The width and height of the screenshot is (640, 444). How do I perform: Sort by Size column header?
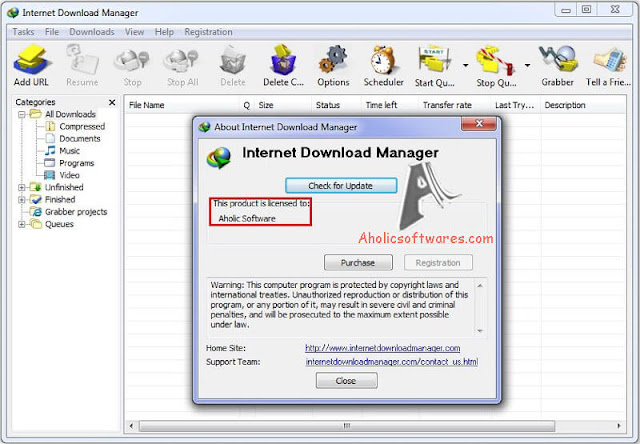point(283,105)
